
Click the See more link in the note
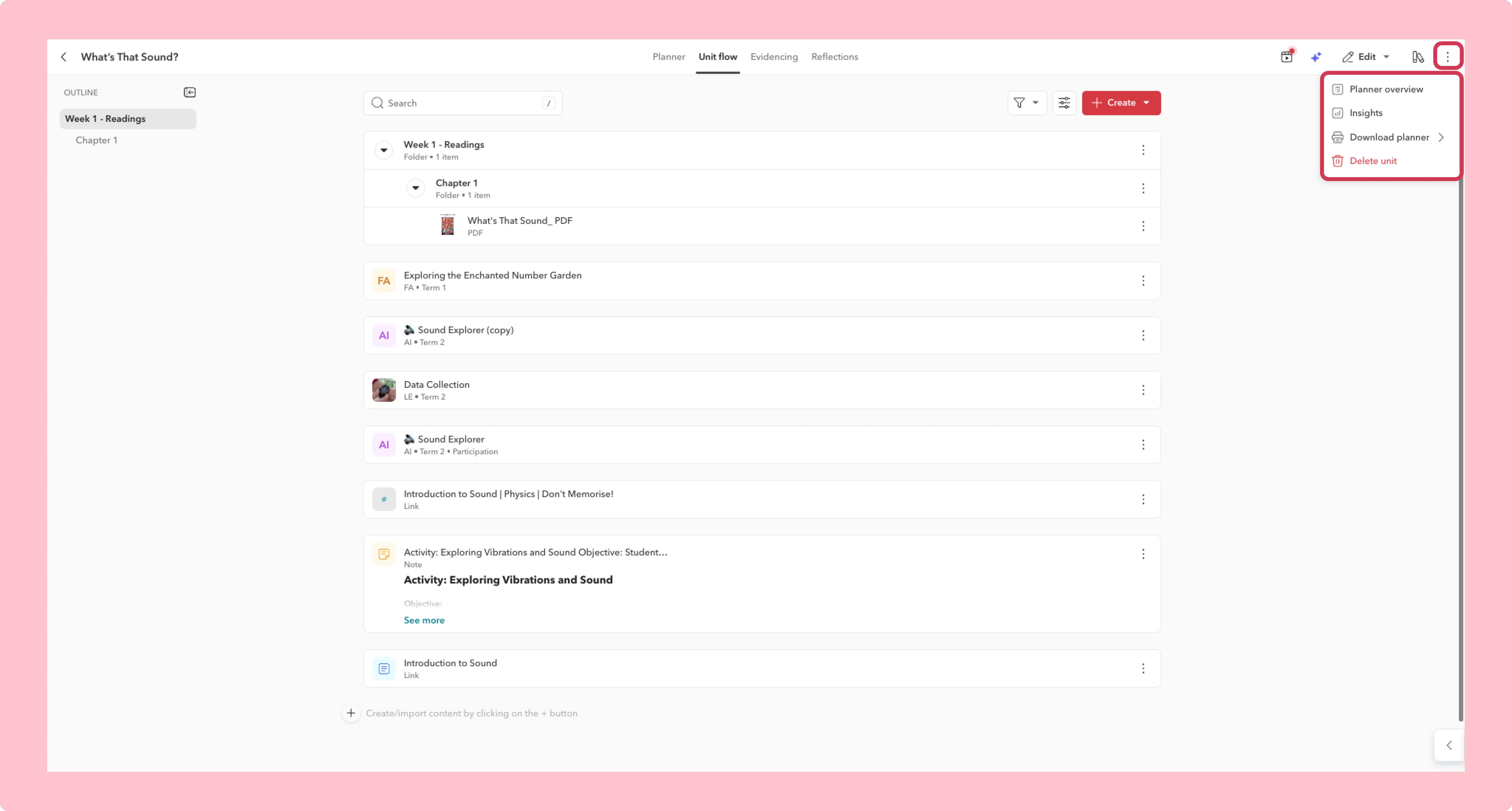pos(424,620)
